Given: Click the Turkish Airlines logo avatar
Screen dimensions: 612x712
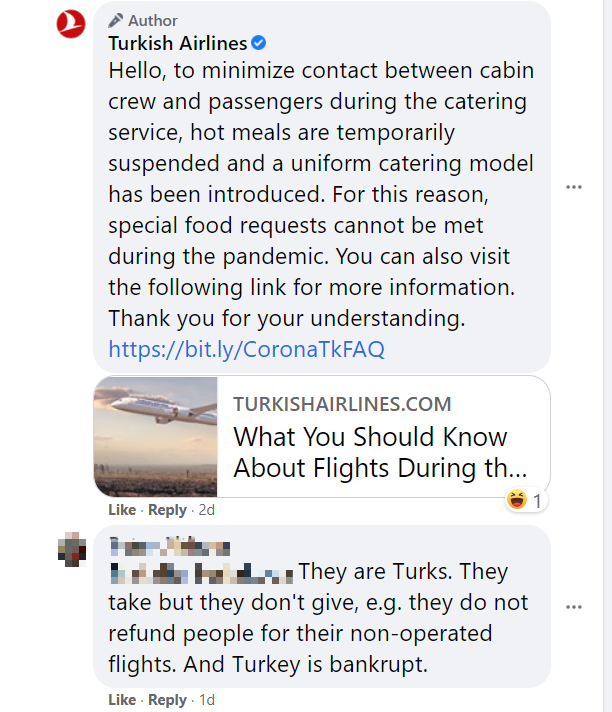Looking at the screenshot, I should pyautogui.click(x=73, y=26).
